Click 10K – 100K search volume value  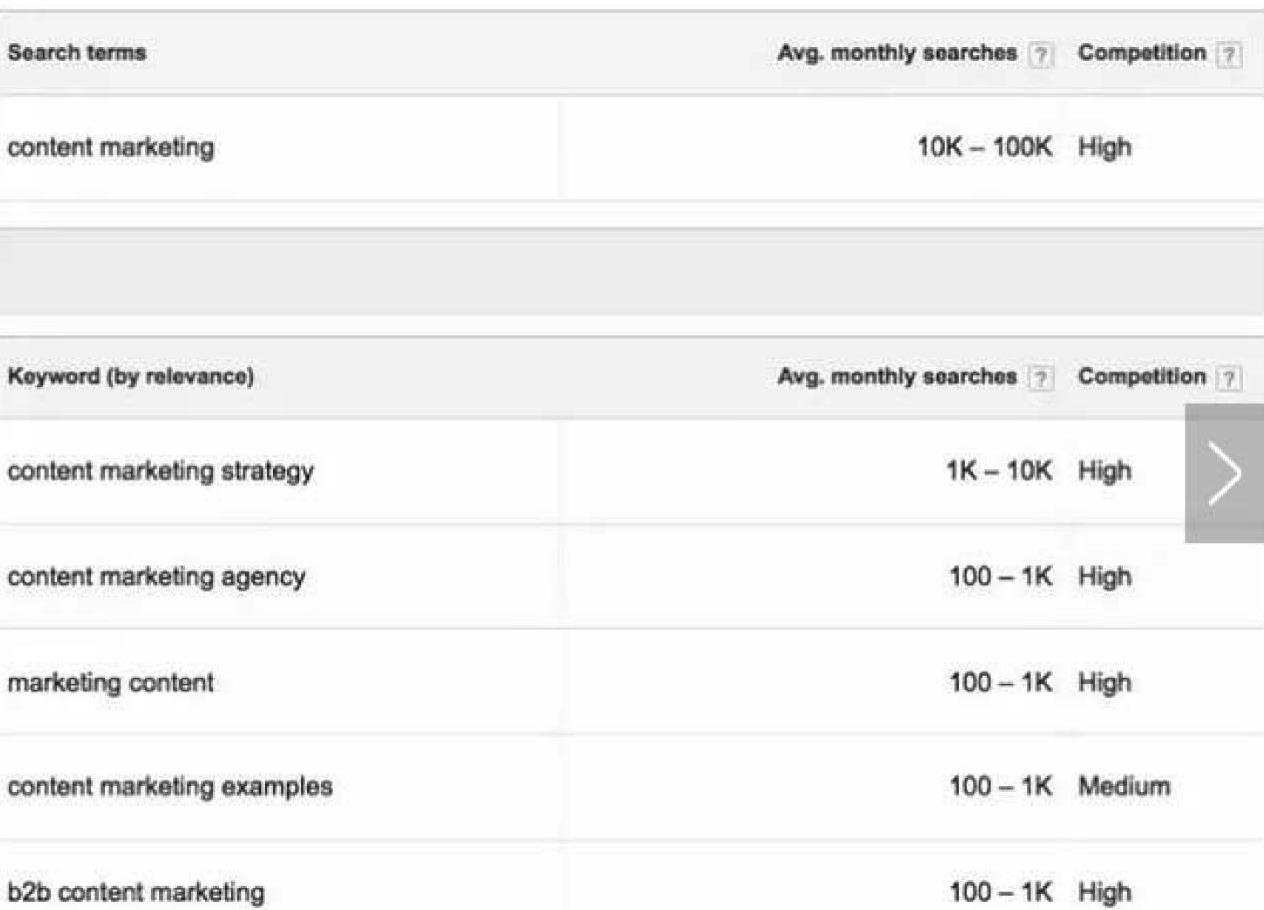click(x=985, y=148)
